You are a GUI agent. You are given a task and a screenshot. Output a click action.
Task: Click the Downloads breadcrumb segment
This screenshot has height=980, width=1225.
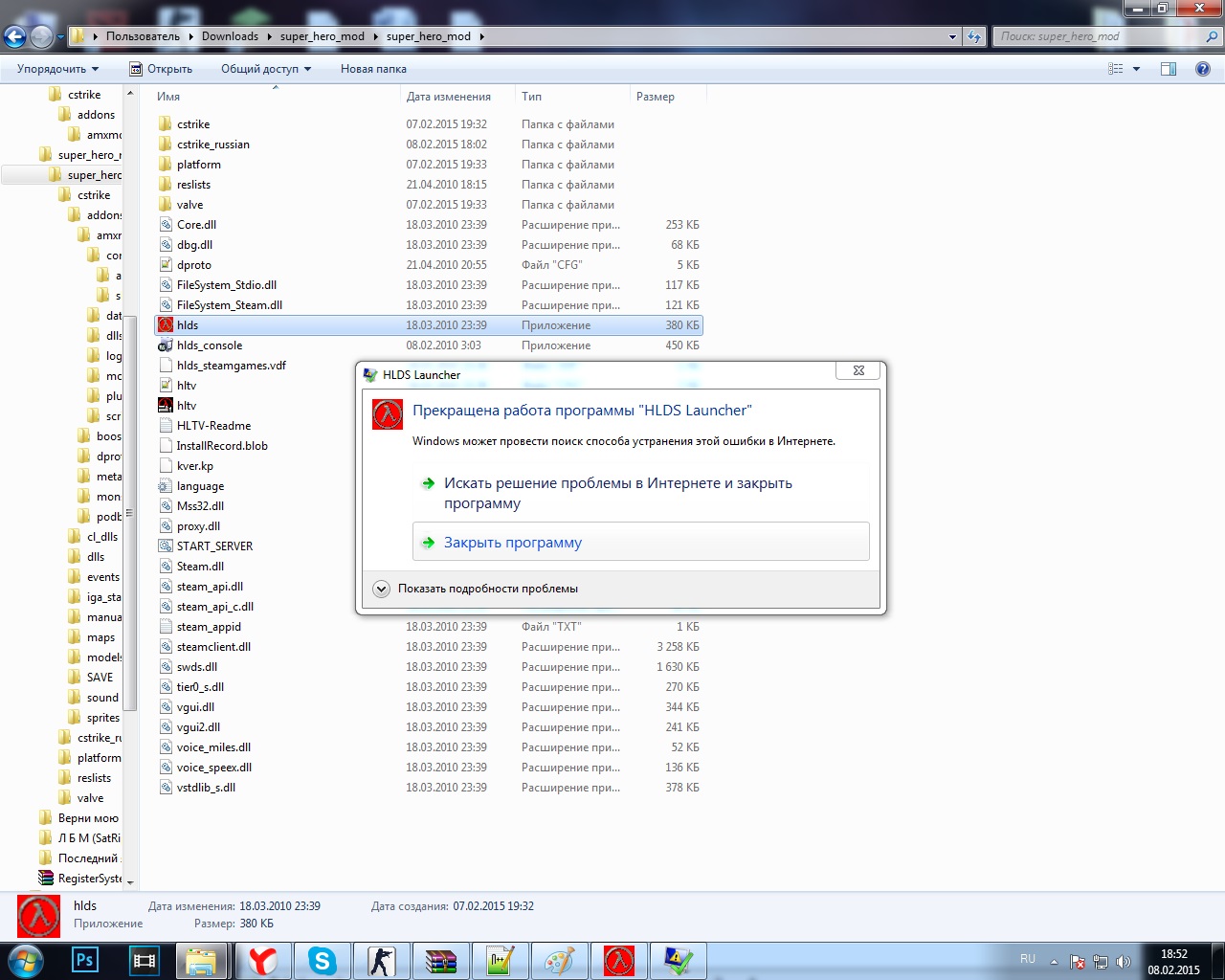point(230,36)
